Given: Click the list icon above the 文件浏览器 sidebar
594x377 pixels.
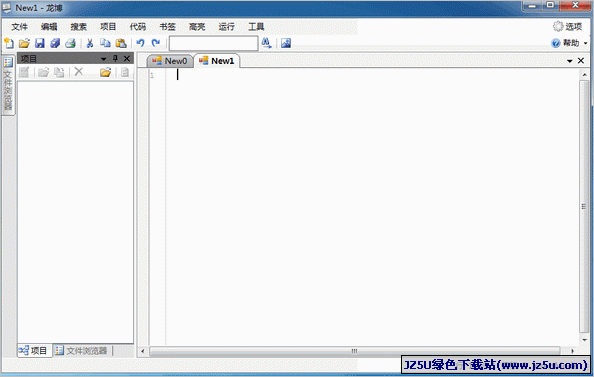Looking at the screenshot, I should pyautogui.click(x=8, y=62).
